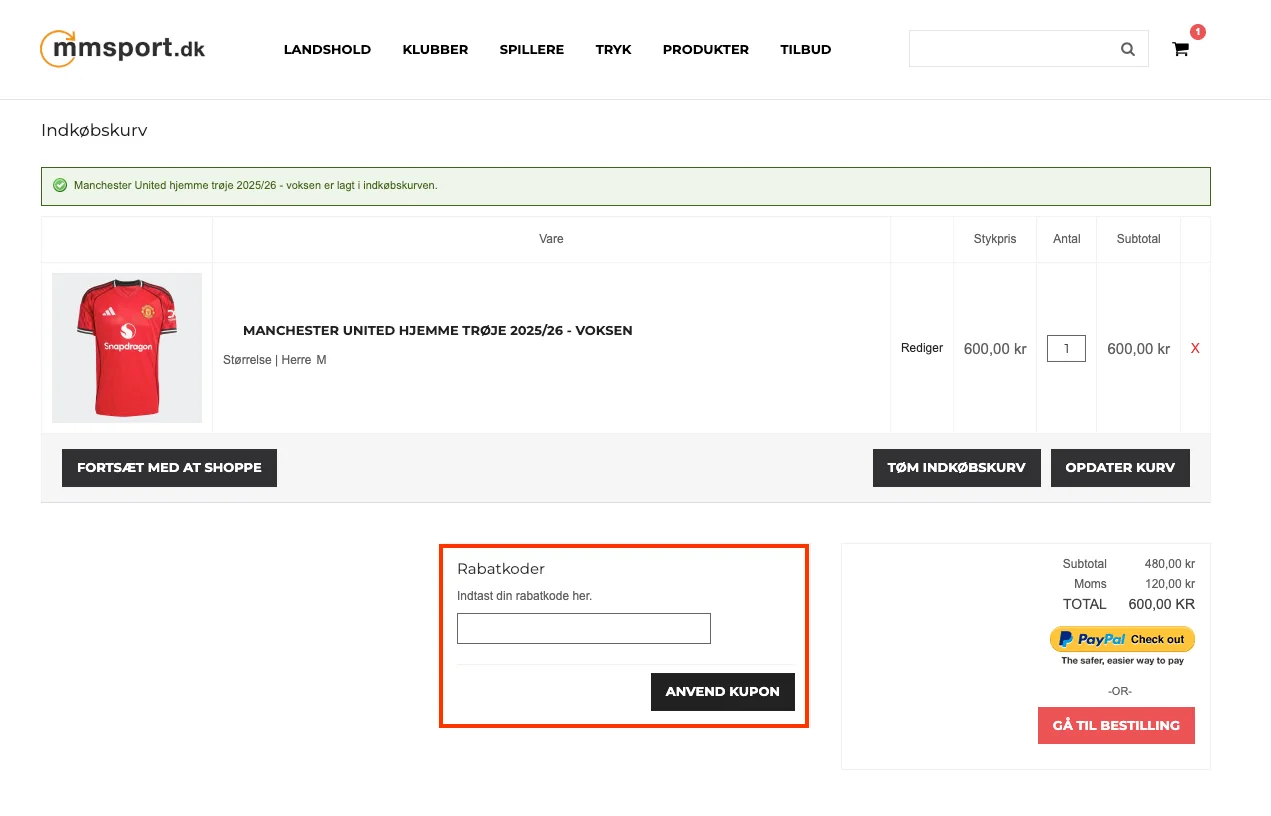
Task: Click the Antal quantity field
Action: (x=1066, y=348)
